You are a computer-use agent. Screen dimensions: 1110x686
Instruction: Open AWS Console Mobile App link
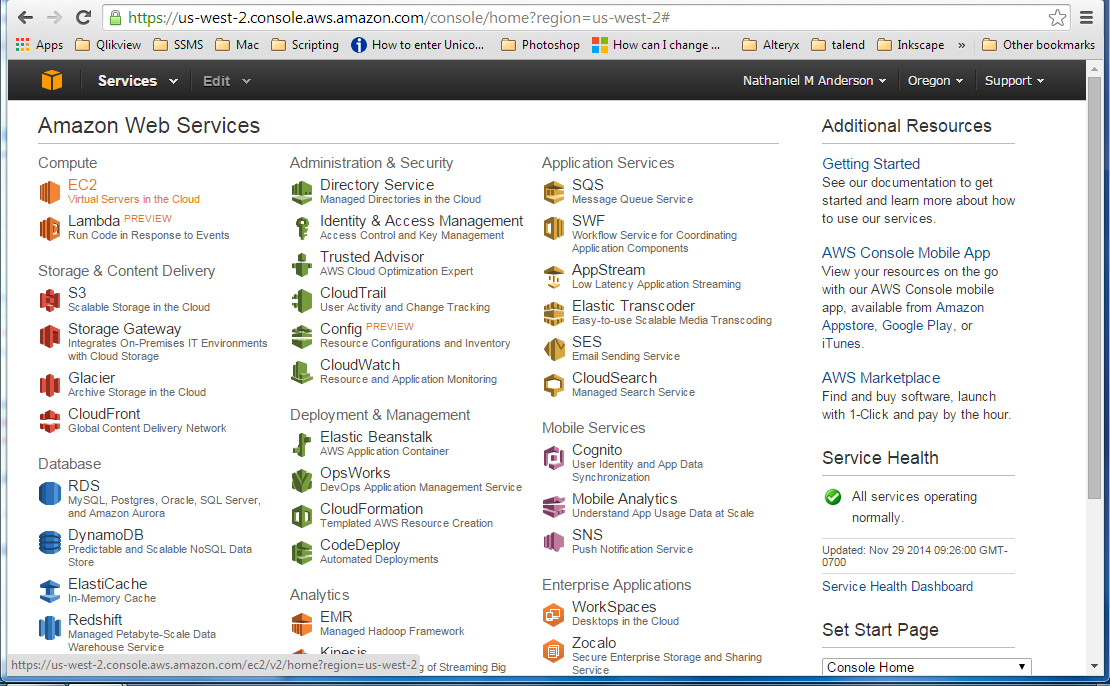click(906, 253)
